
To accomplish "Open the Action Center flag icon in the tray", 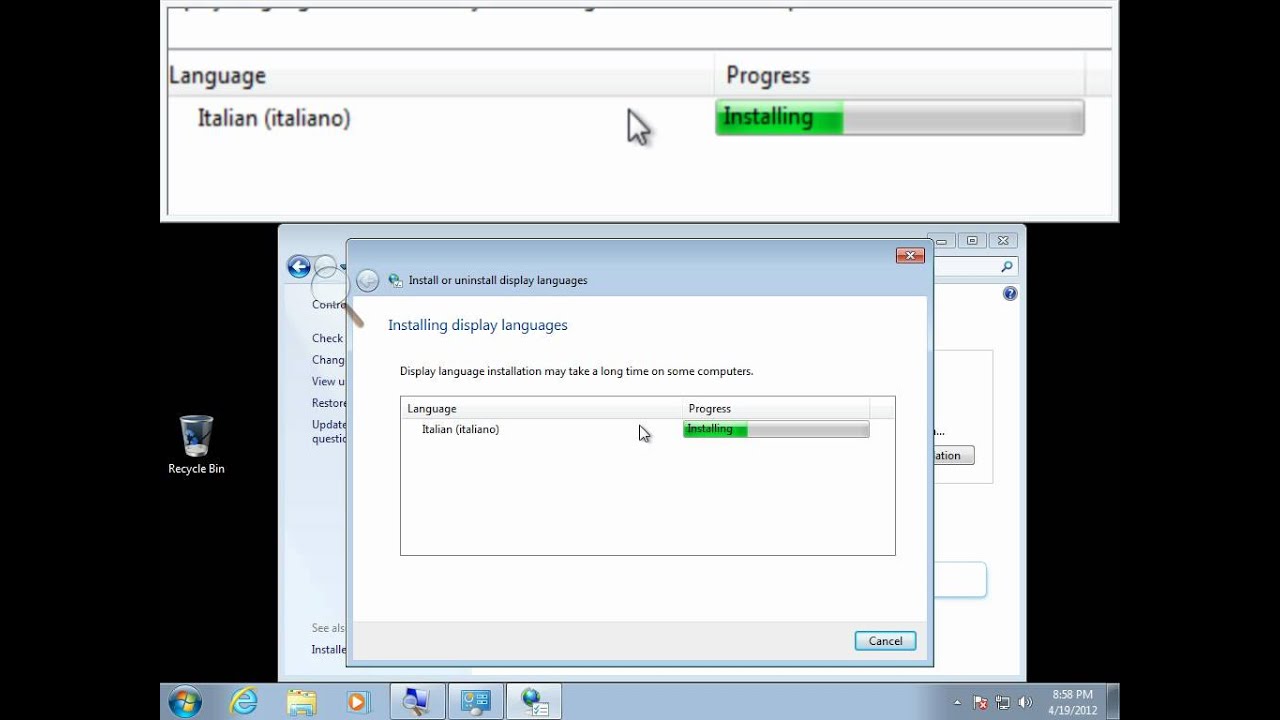I will coord(981,703).
